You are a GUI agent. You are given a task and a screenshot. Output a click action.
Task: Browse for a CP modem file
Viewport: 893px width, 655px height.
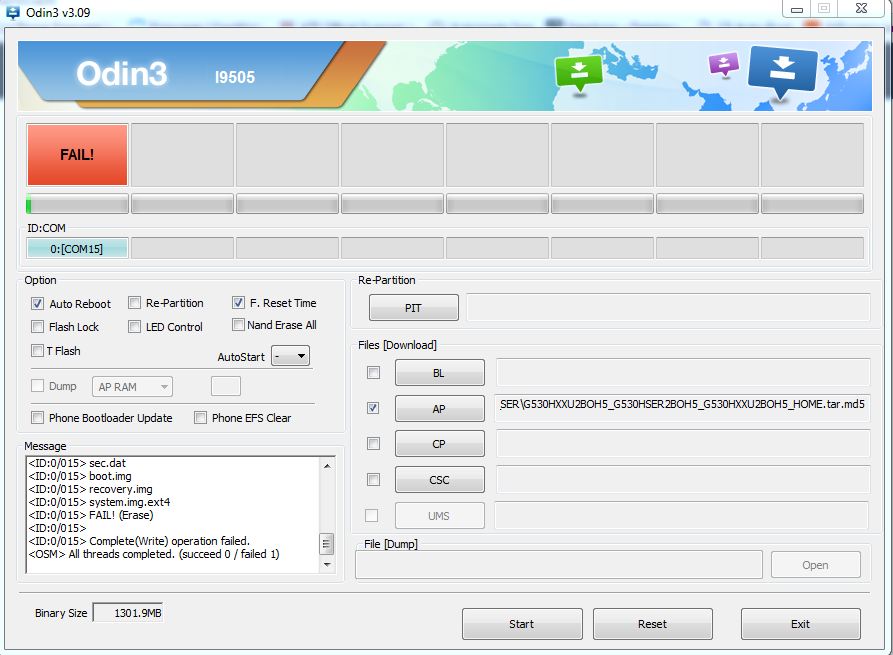click(440, 444)
